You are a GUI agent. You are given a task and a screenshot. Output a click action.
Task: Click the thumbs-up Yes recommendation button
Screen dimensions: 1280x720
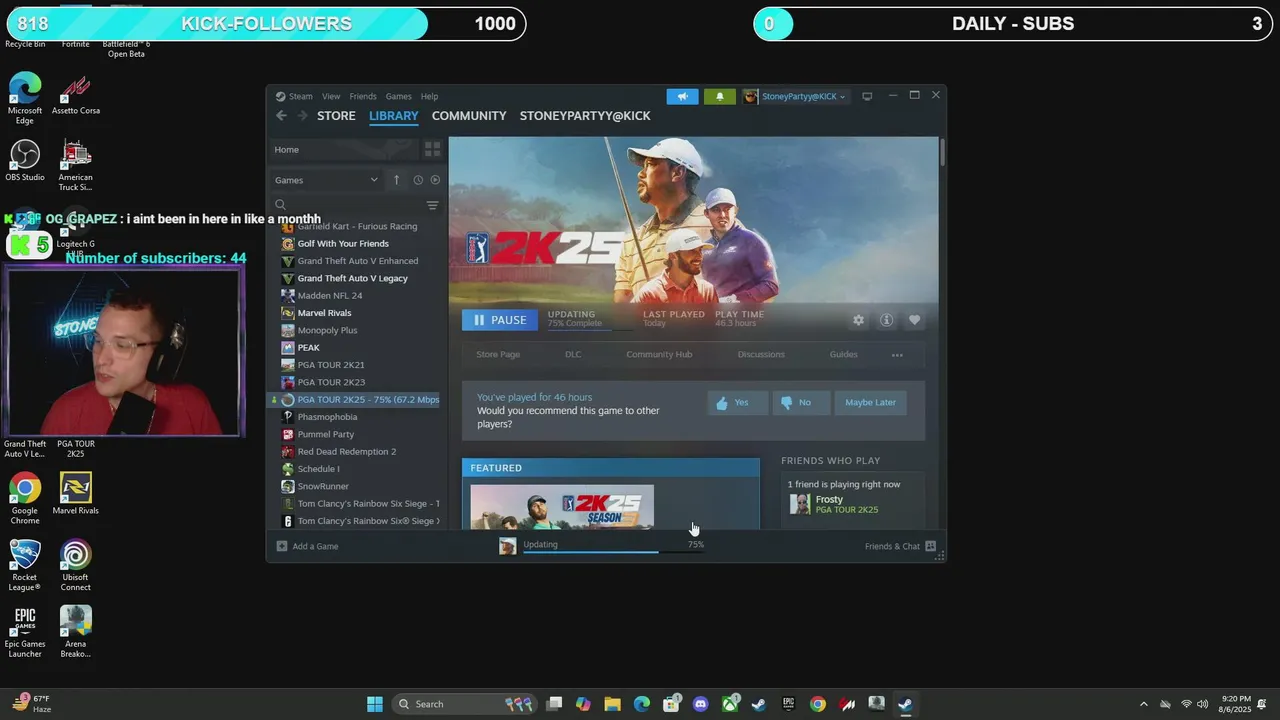(738, 402)
